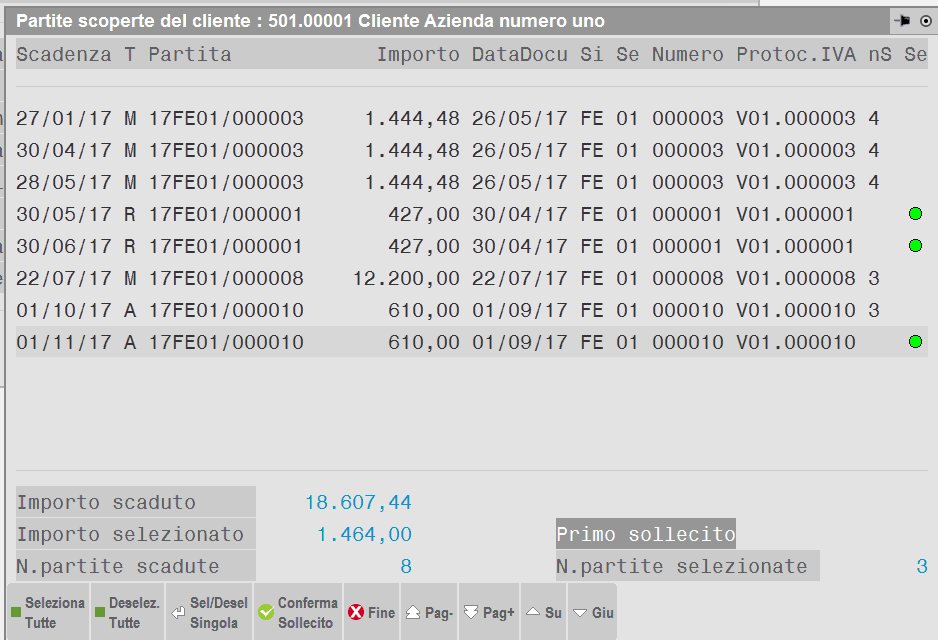This screenshot has width=938, height=640.
Task: Move down with the Giu button
Action: (x=592, y=613)
